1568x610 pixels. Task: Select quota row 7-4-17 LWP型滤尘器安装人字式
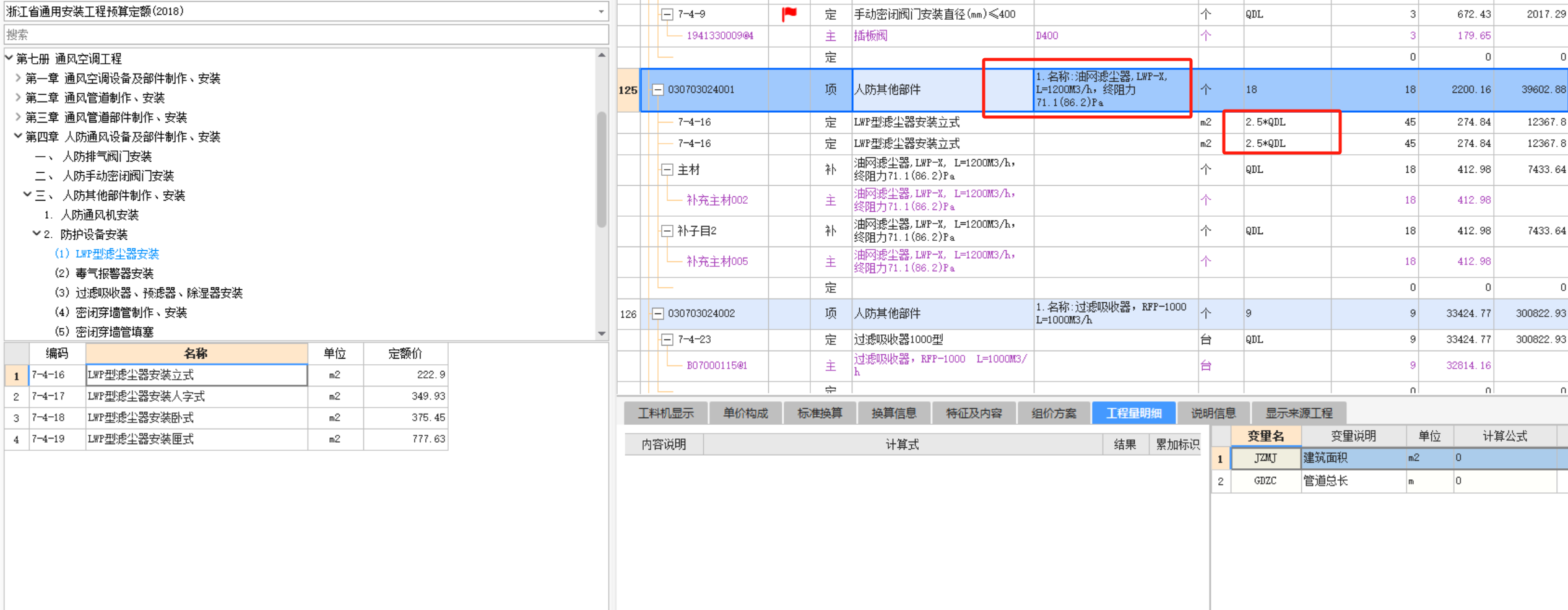pyautogui.click(x=226, y=396)
